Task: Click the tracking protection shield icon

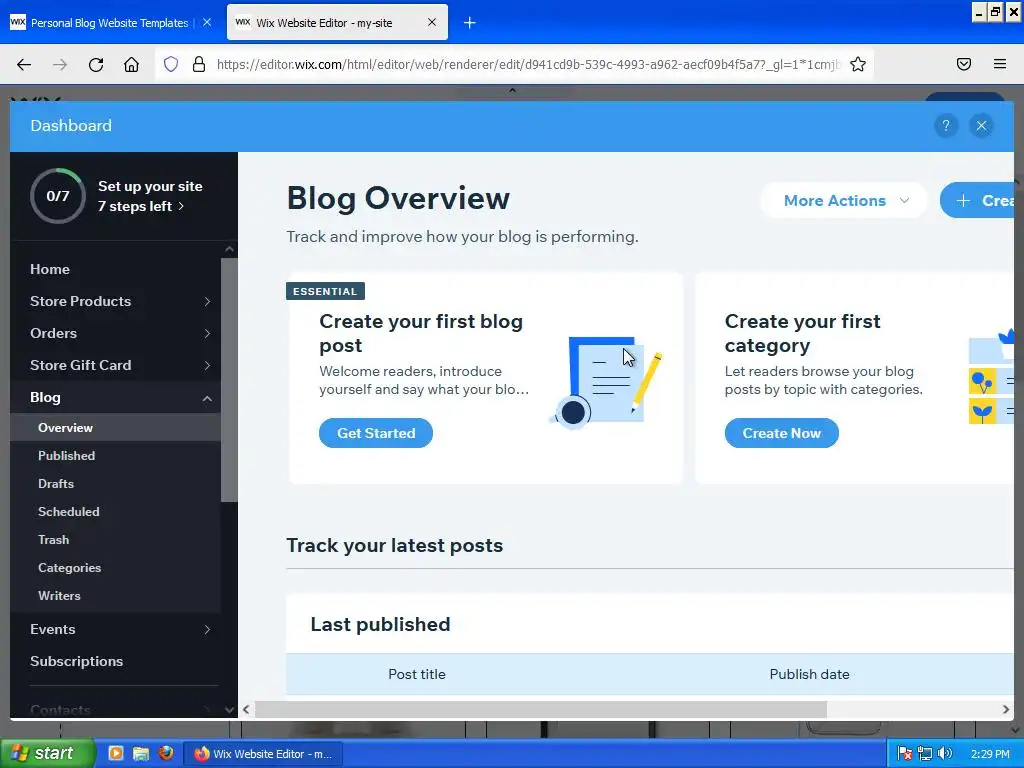Action: click(170, 64)
